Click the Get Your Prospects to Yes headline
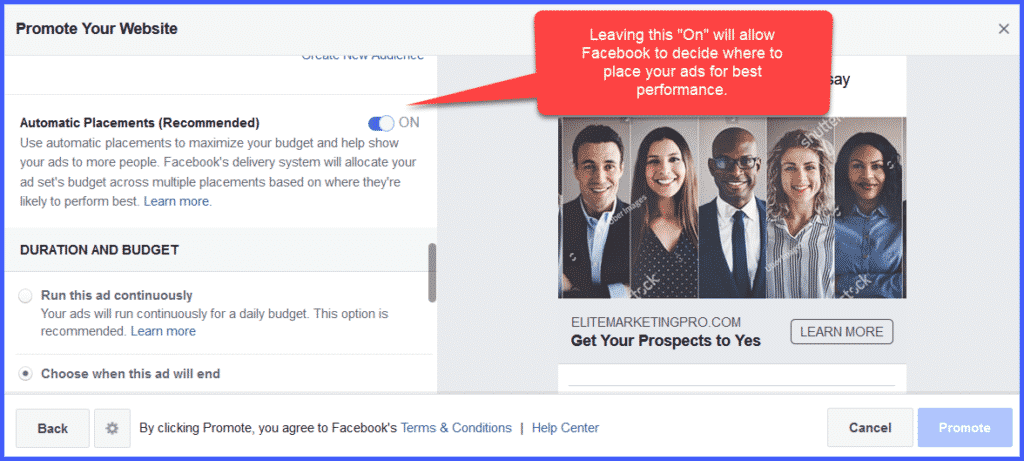The height and width of the screenshot is (461, 1024). click(x=665, y=340)
